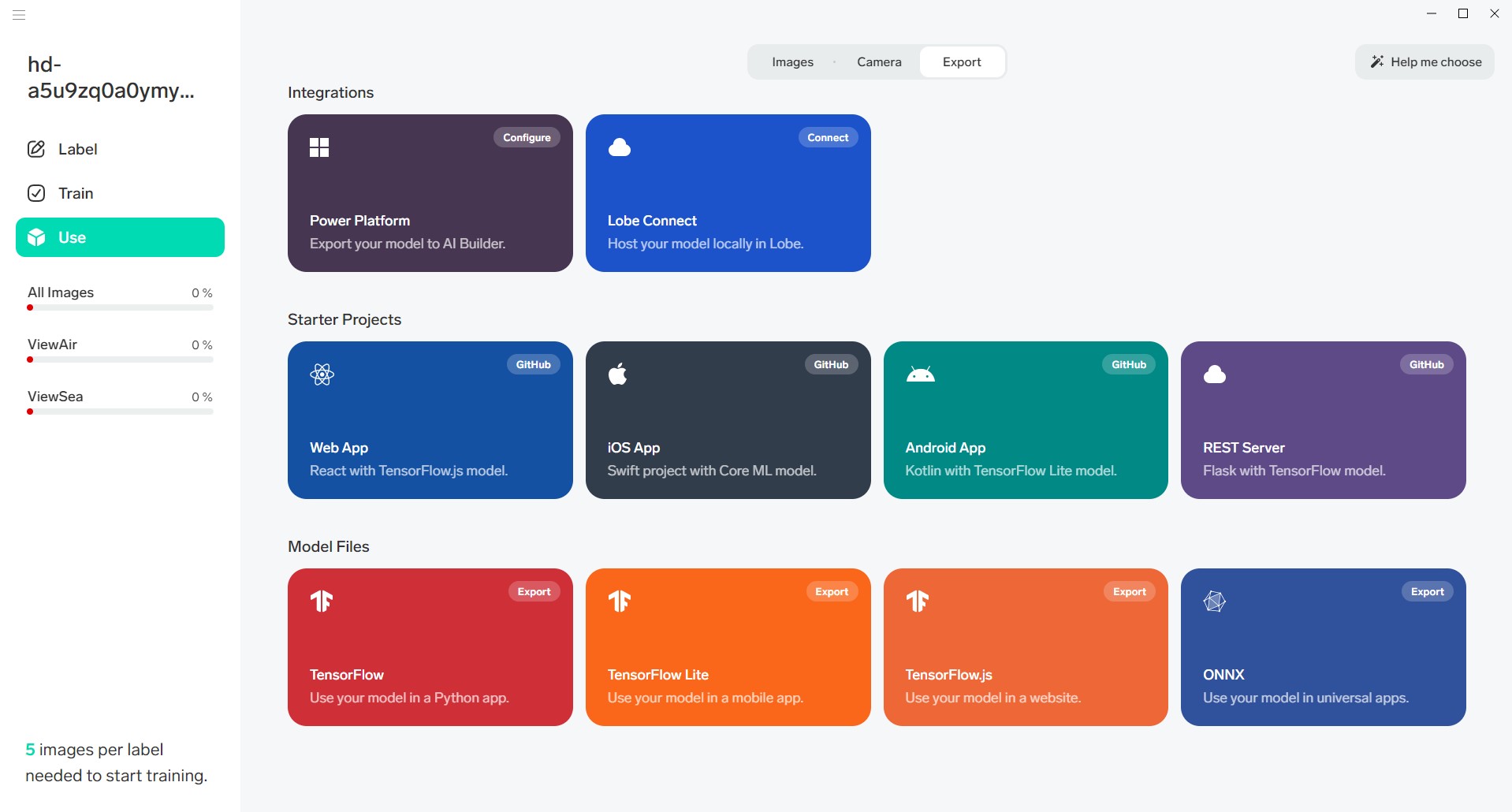Switch to the Camera tab
1512x812 pixels.
(x=879, y=62)
